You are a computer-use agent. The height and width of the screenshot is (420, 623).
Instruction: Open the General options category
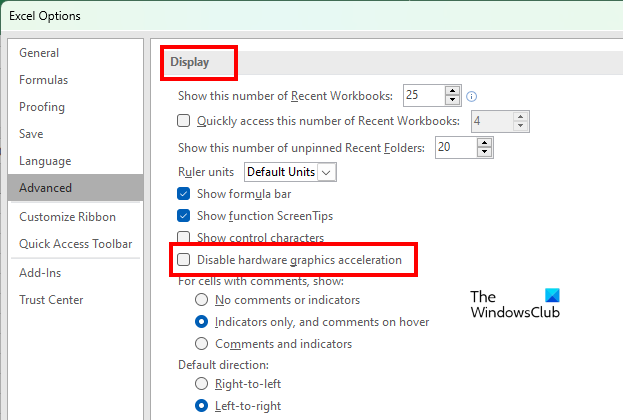click(x=75, y=53)
